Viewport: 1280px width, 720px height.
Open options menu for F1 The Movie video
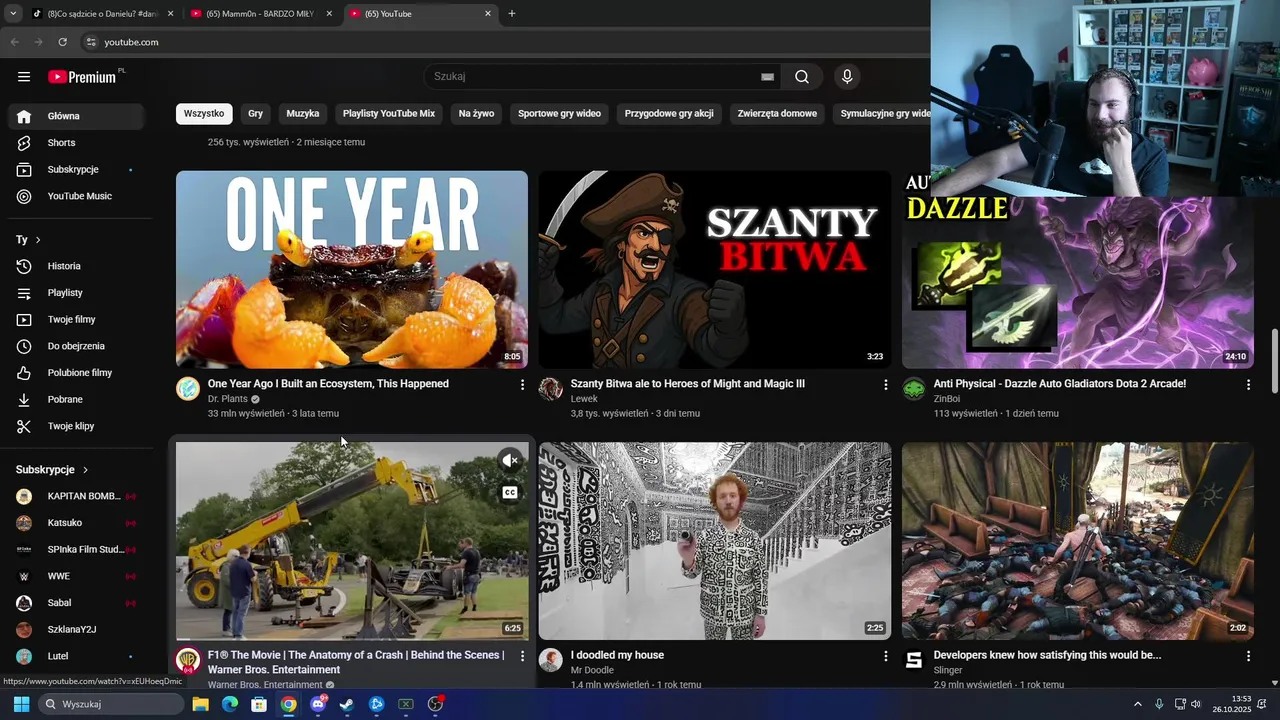point(522,656)
